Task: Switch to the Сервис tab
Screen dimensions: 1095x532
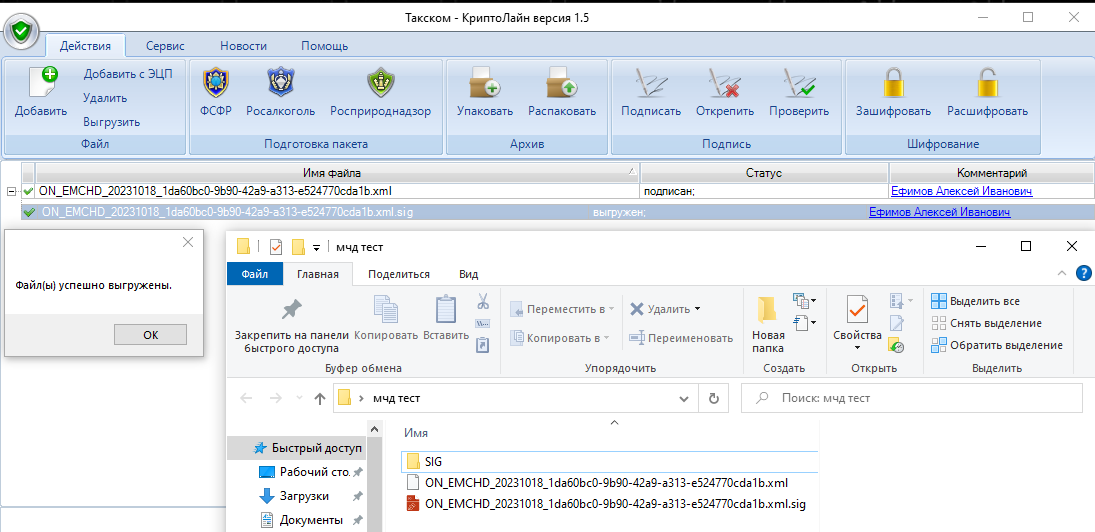Action: [x=165, y=46]
